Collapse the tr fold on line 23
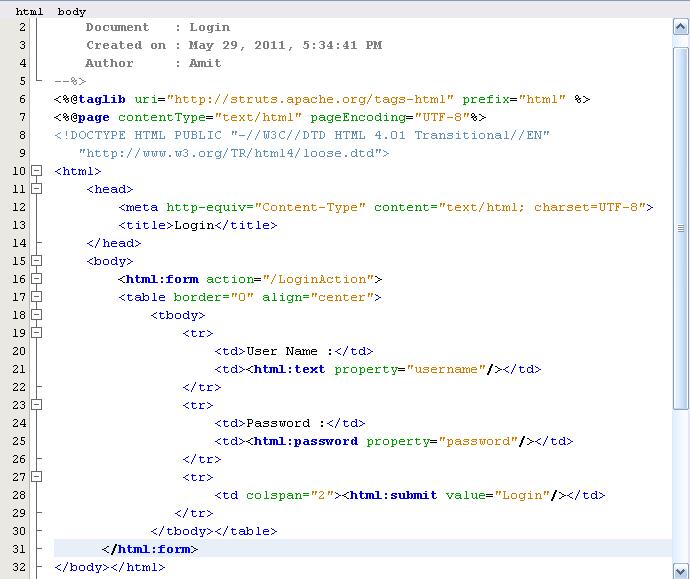This screenshot has height=579, width=690. (37, 405)
